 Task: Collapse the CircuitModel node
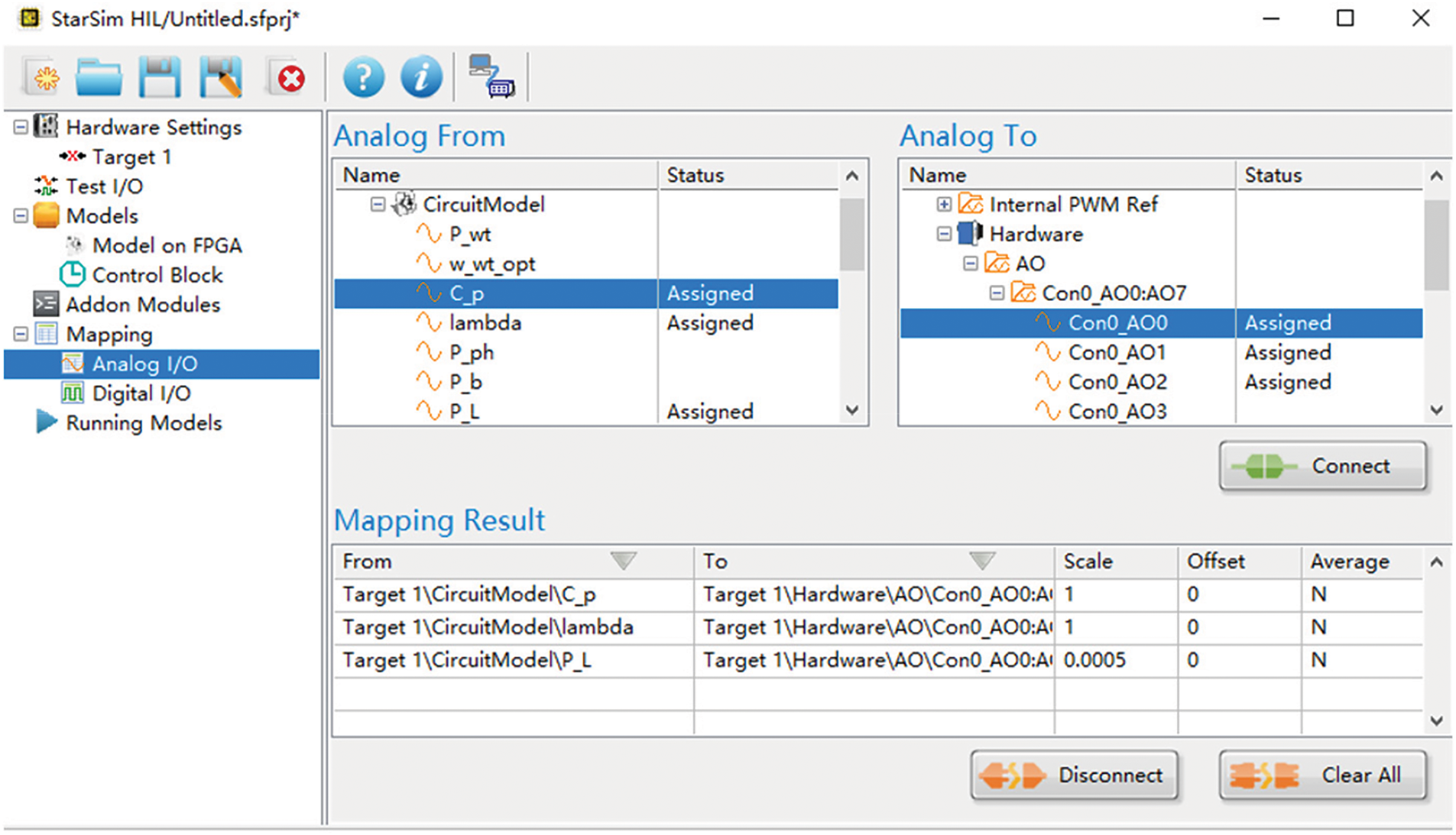point(378,204)
